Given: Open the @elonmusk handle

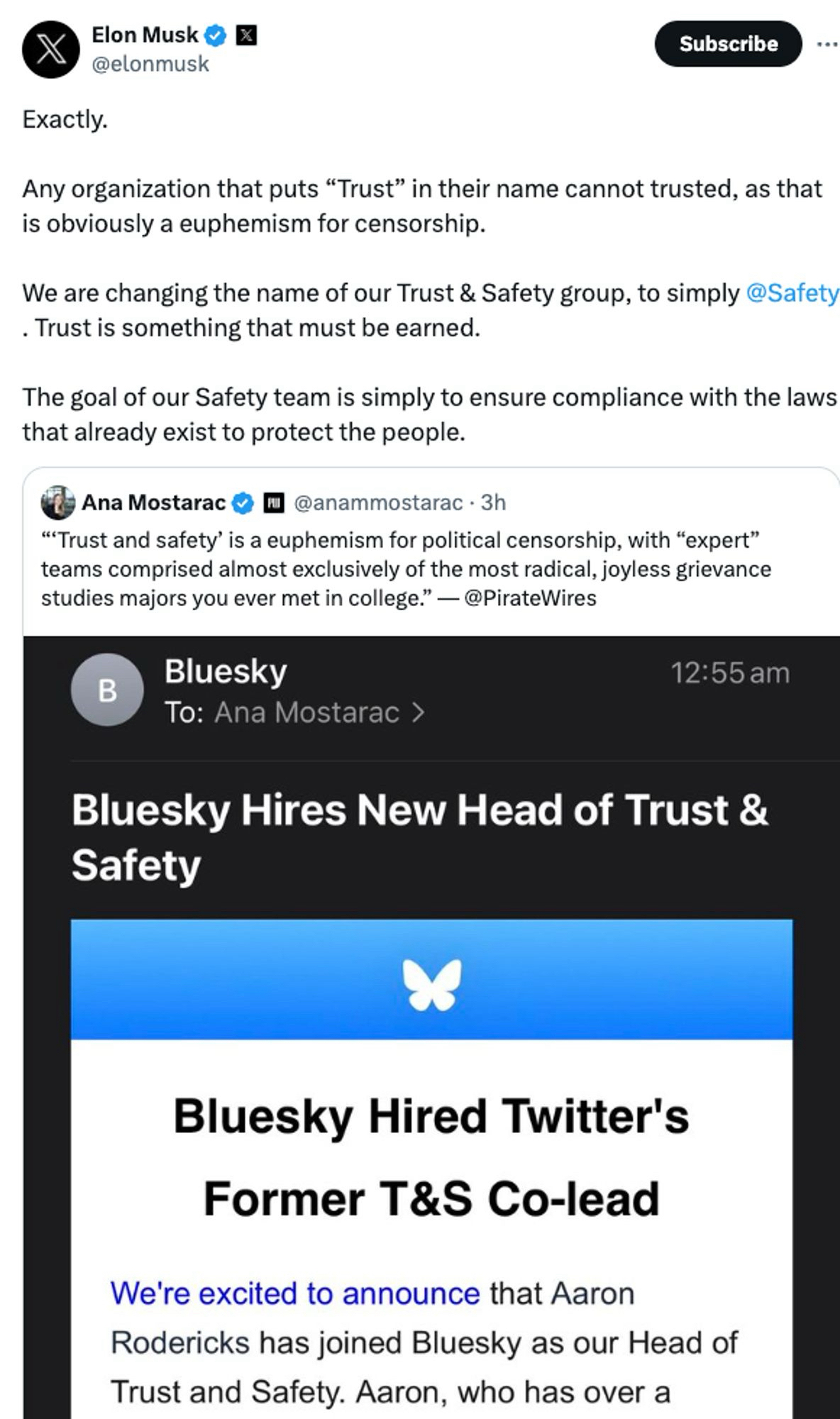Looking at the screenshot, I should pyautogui.click(x=150, y=64).
